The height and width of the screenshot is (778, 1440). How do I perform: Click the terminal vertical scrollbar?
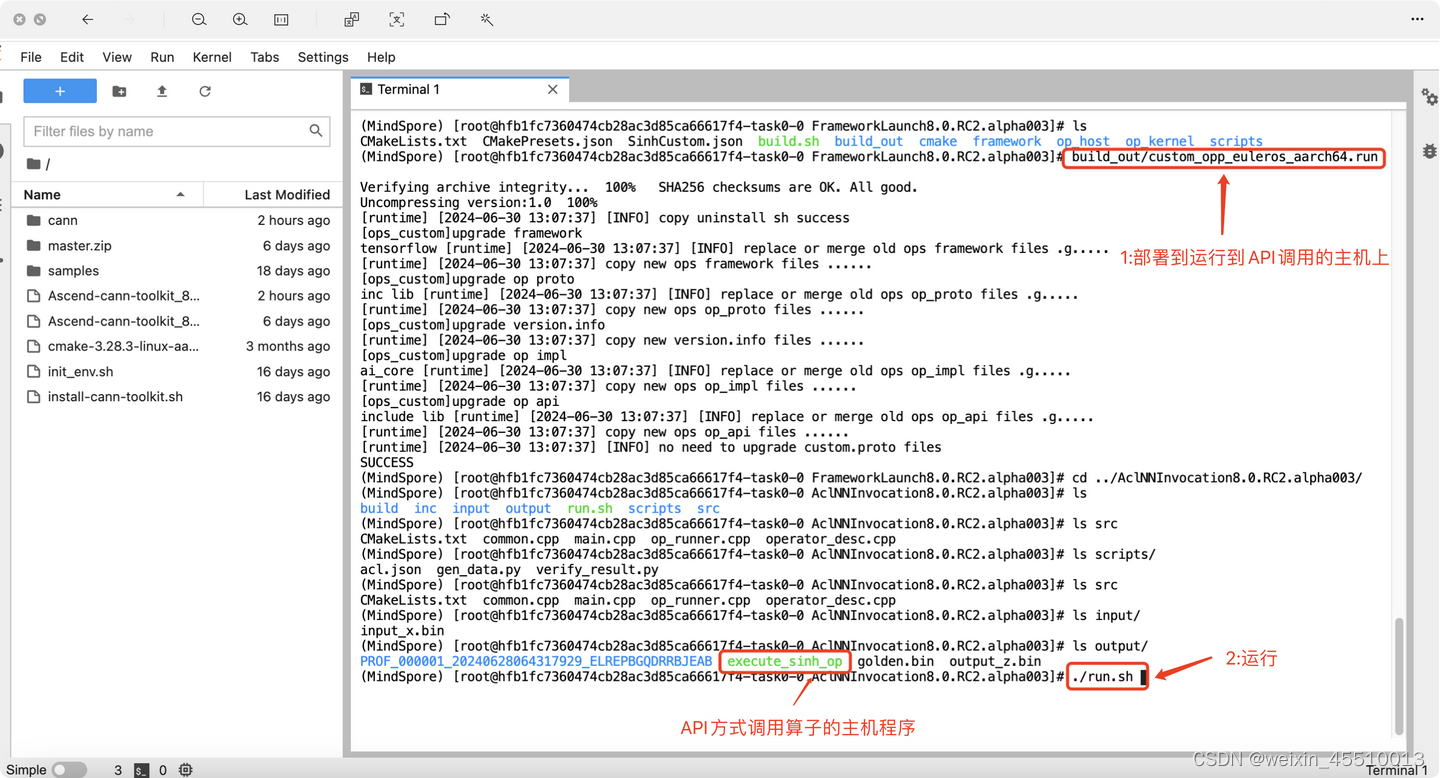click(1398, 675)
